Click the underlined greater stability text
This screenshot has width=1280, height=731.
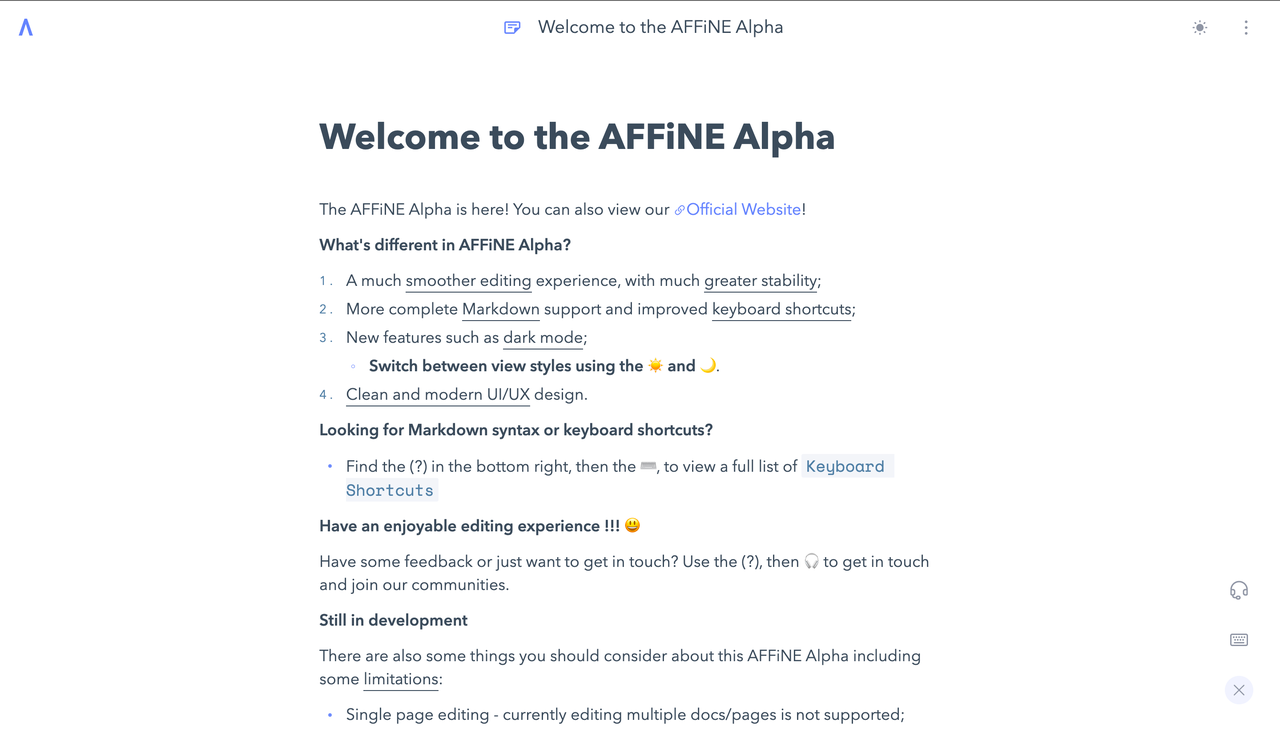click(x=761, y=281)
